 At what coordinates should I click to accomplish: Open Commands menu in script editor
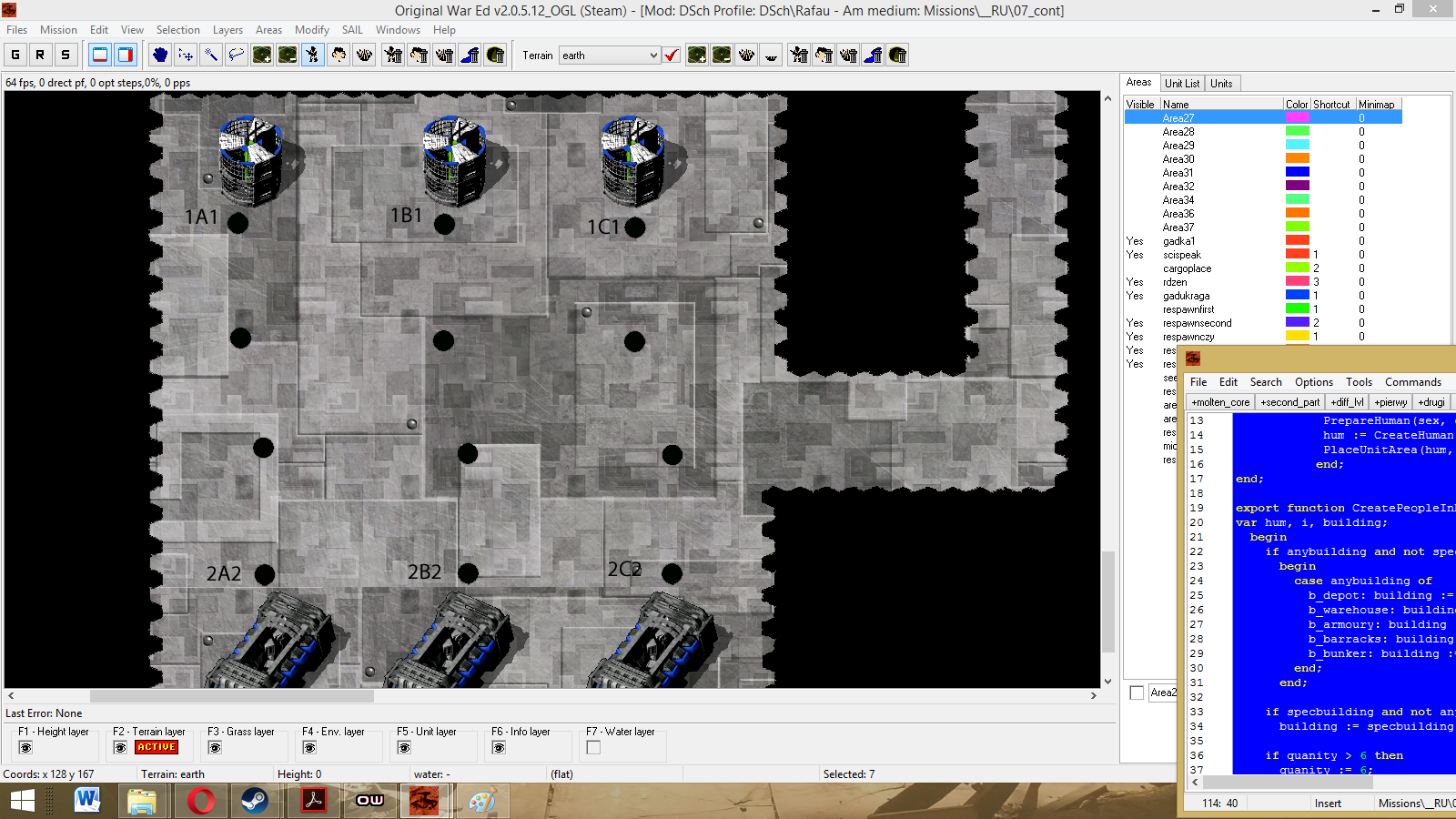click(1413, 382)
